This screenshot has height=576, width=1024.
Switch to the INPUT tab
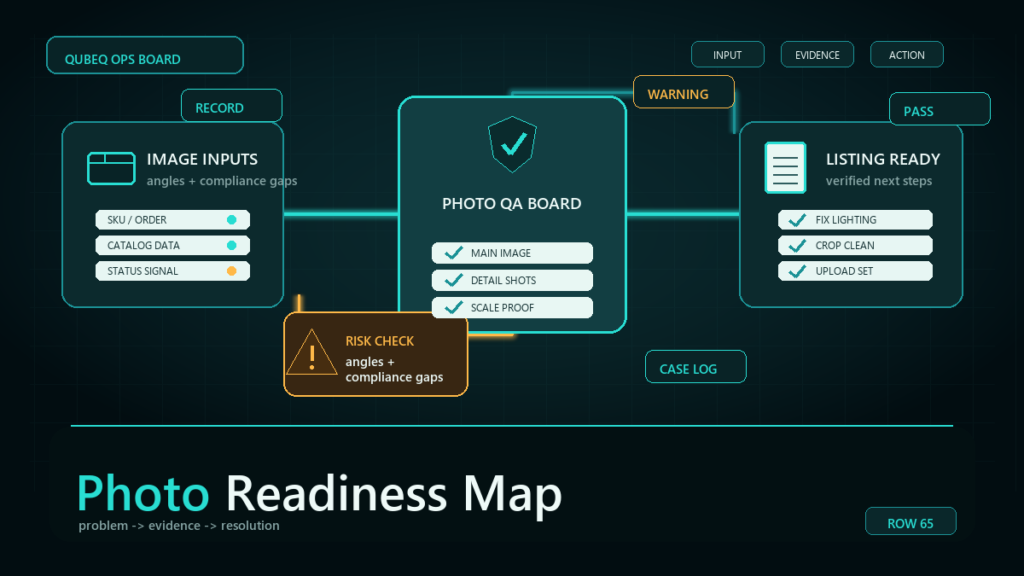point(728,55)
